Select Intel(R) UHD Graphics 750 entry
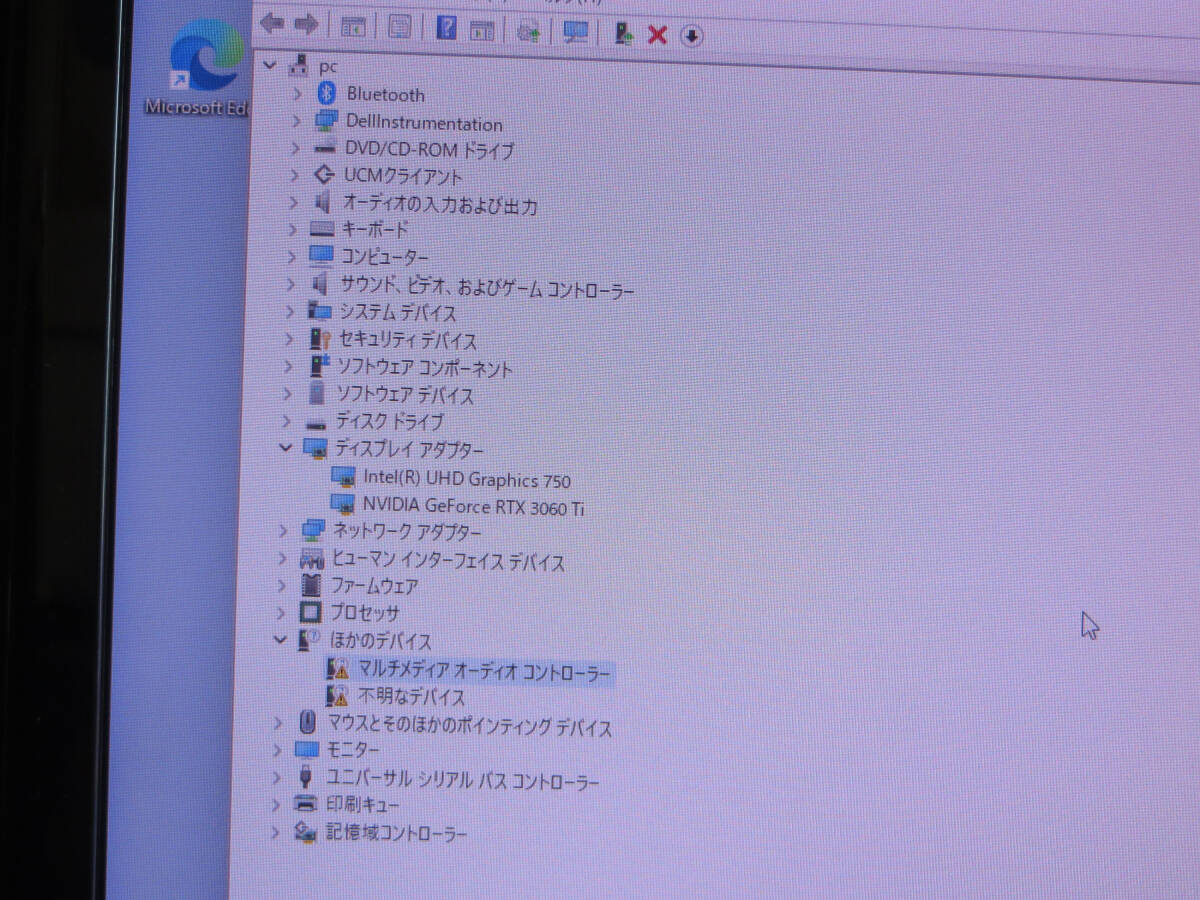 click(467, 479)
